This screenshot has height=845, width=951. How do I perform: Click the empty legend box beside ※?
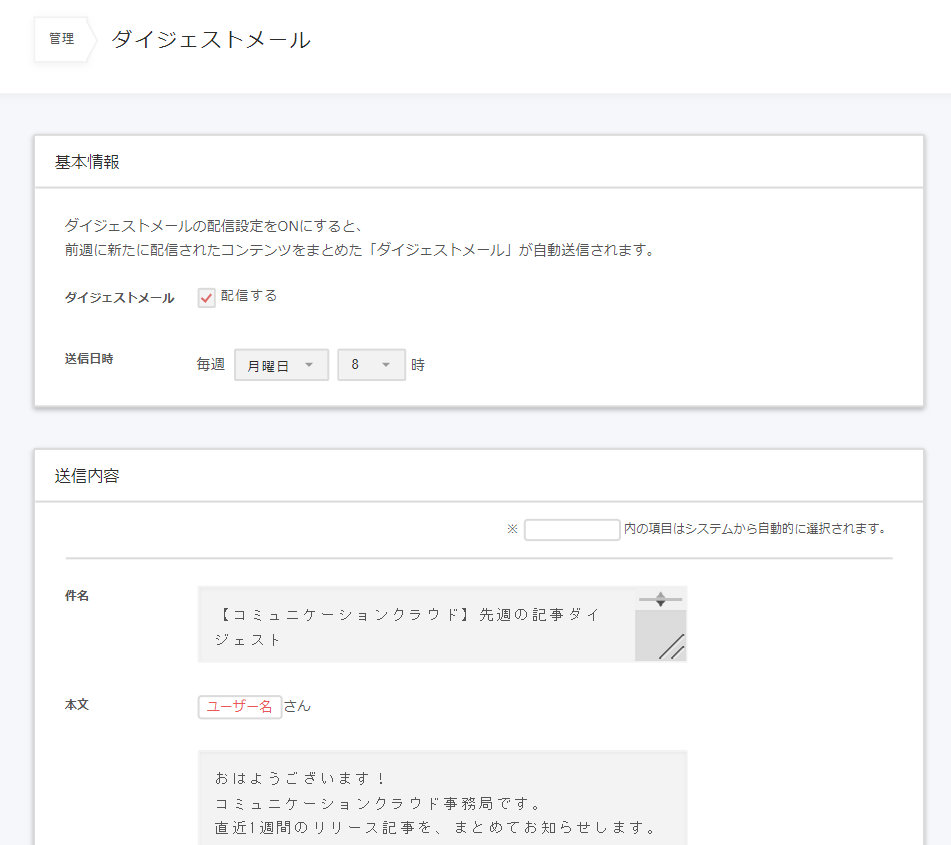click(x=572, y=530)
